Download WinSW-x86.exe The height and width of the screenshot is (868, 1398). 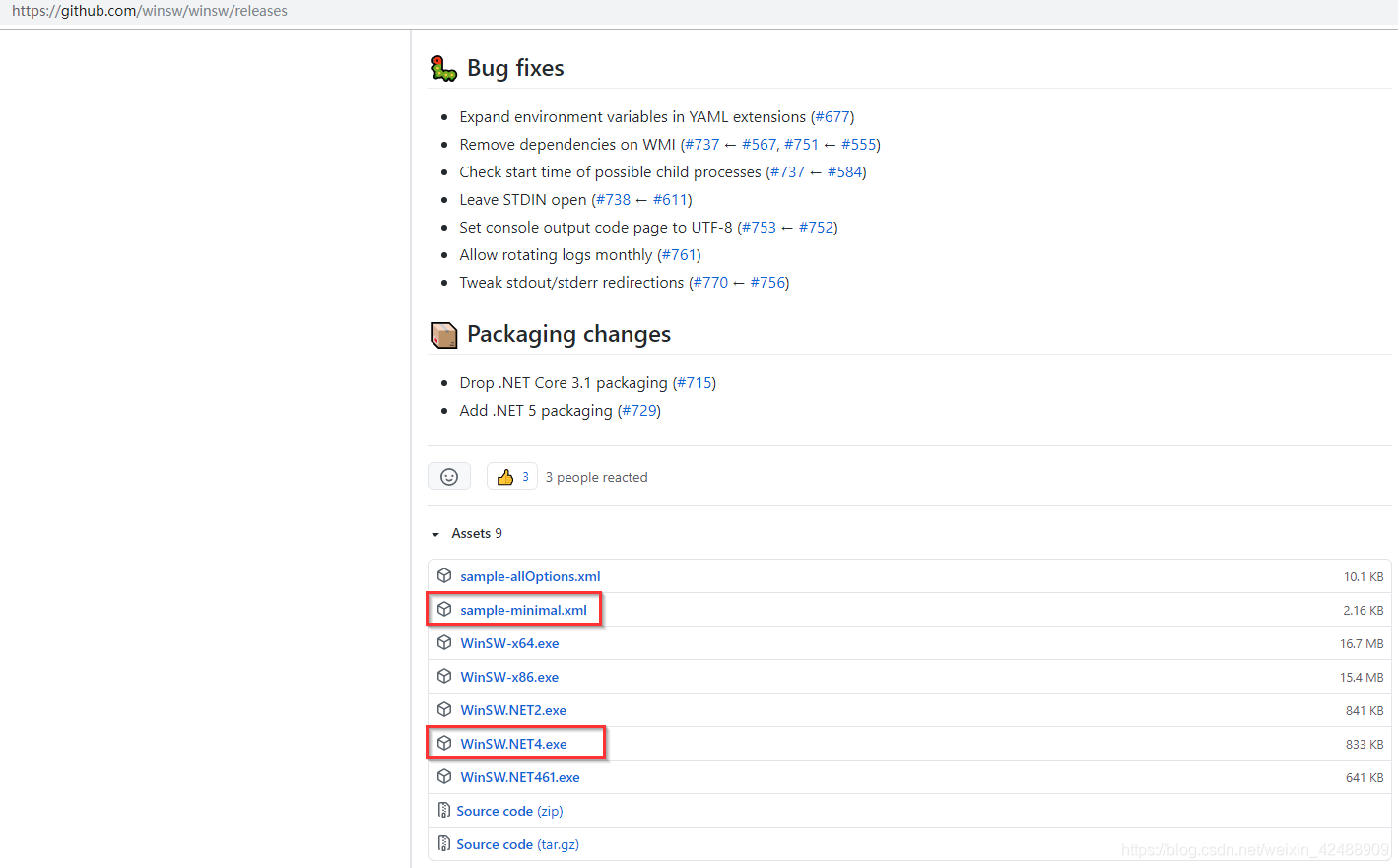(509, 677)
